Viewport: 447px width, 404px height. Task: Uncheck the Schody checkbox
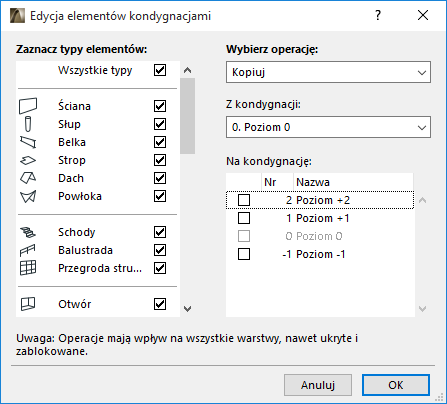[160, 232]
